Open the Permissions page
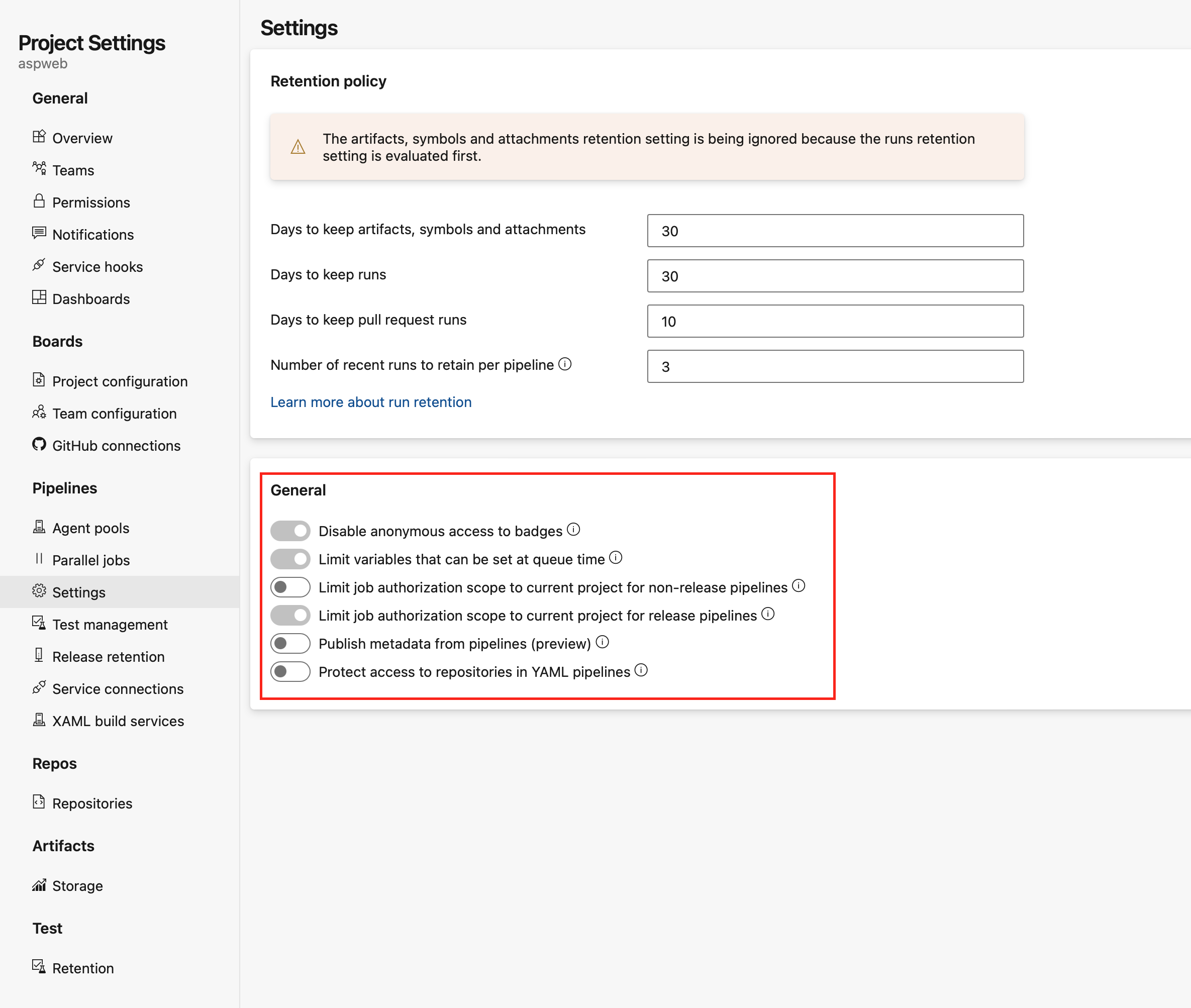Screen dimensions: 1191x1008 [x=91, y=203]
